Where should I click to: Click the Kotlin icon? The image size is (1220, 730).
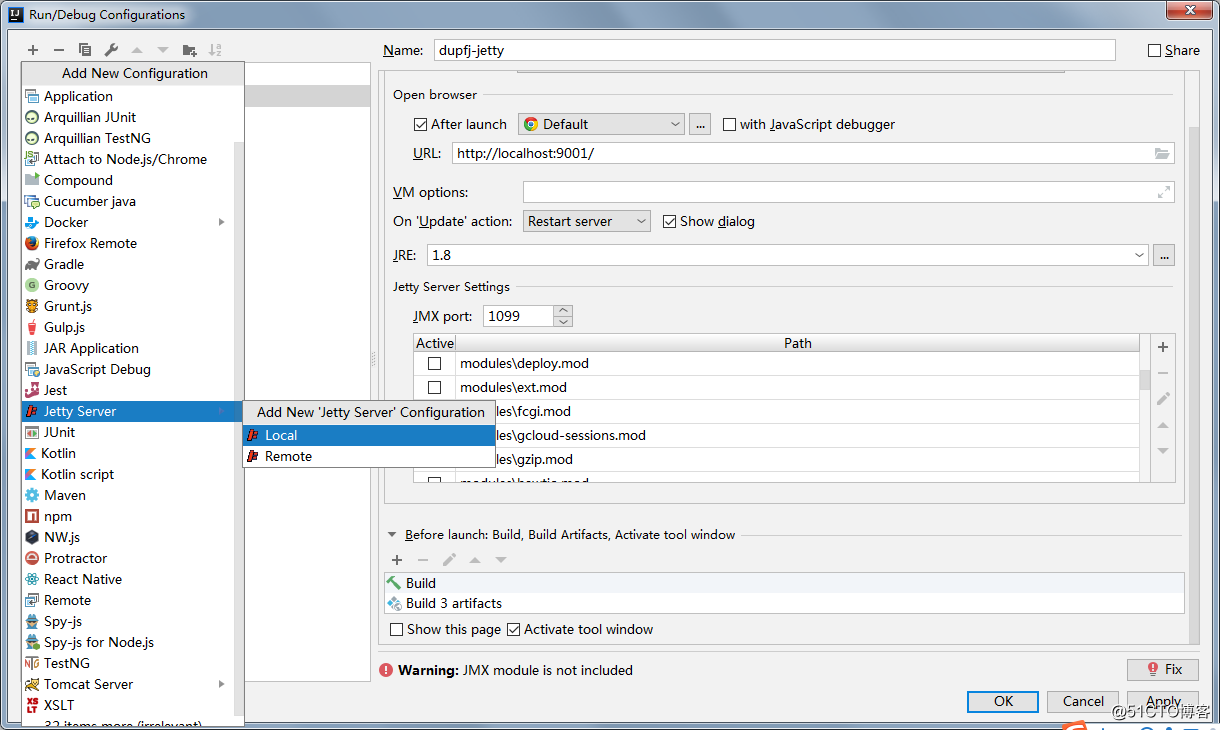(32, 453)
